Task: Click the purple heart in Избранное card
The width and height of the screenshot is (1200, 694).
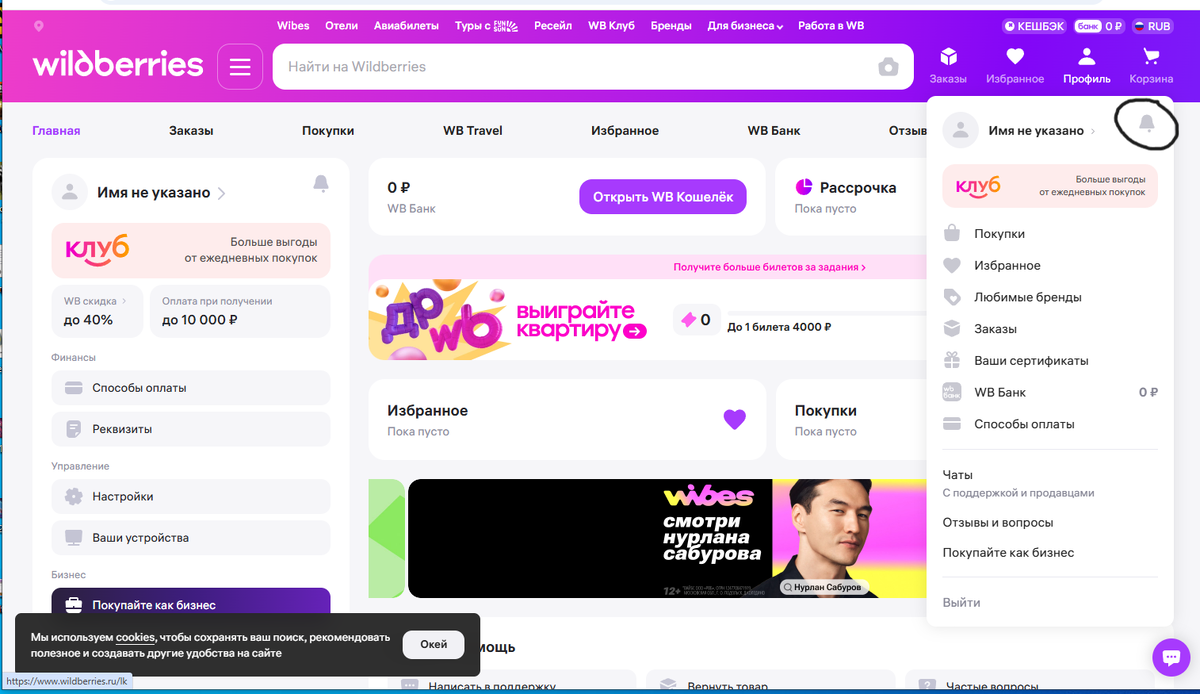Action: [735, 420]
